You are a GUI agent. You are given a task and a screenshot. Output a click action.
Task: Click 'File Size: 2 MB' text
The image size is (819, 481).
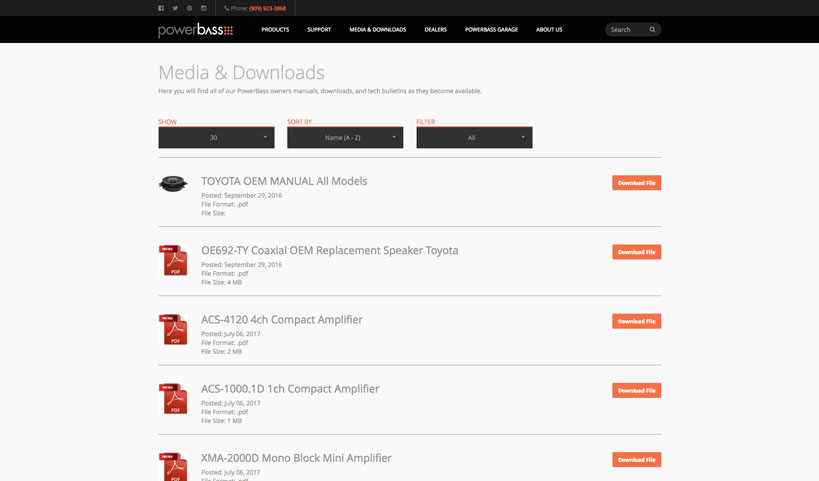coord(221,351)
